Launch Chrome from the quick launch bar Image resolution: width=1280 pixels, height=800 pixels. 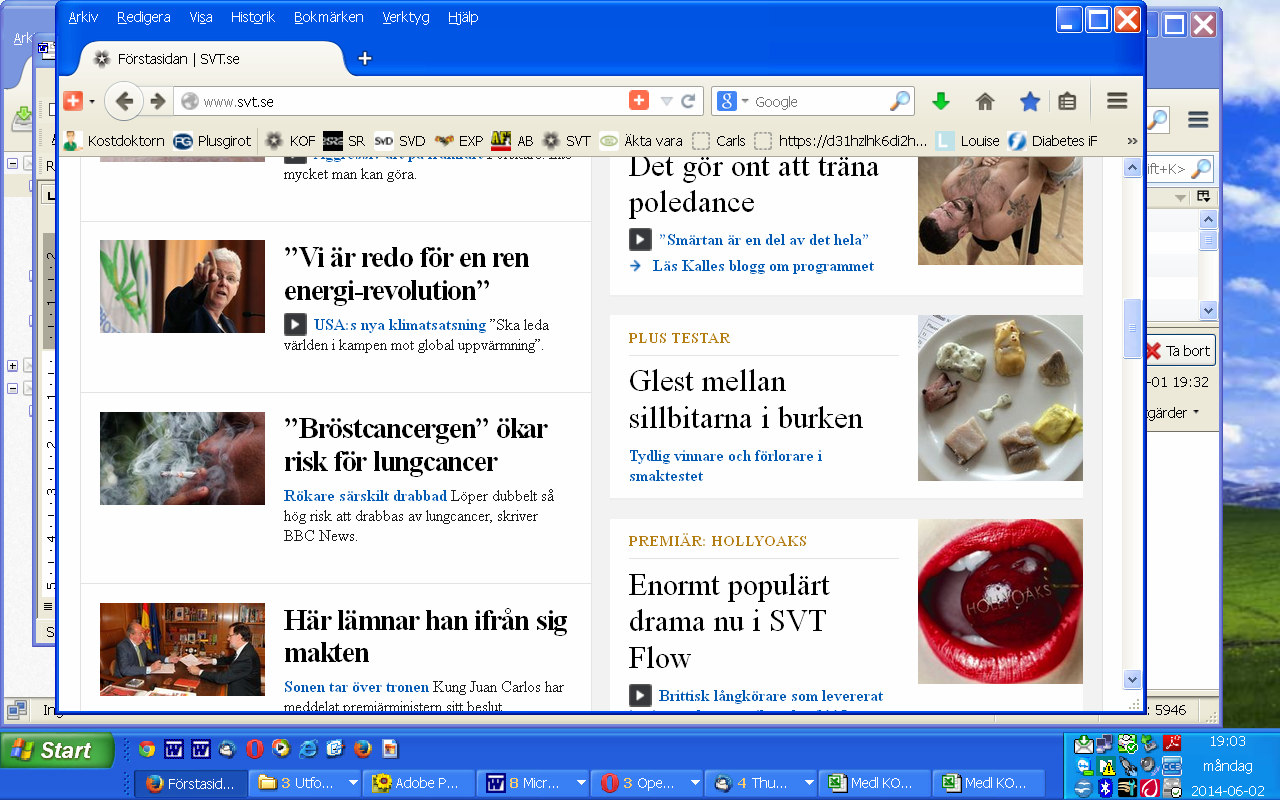click(147, 749)
